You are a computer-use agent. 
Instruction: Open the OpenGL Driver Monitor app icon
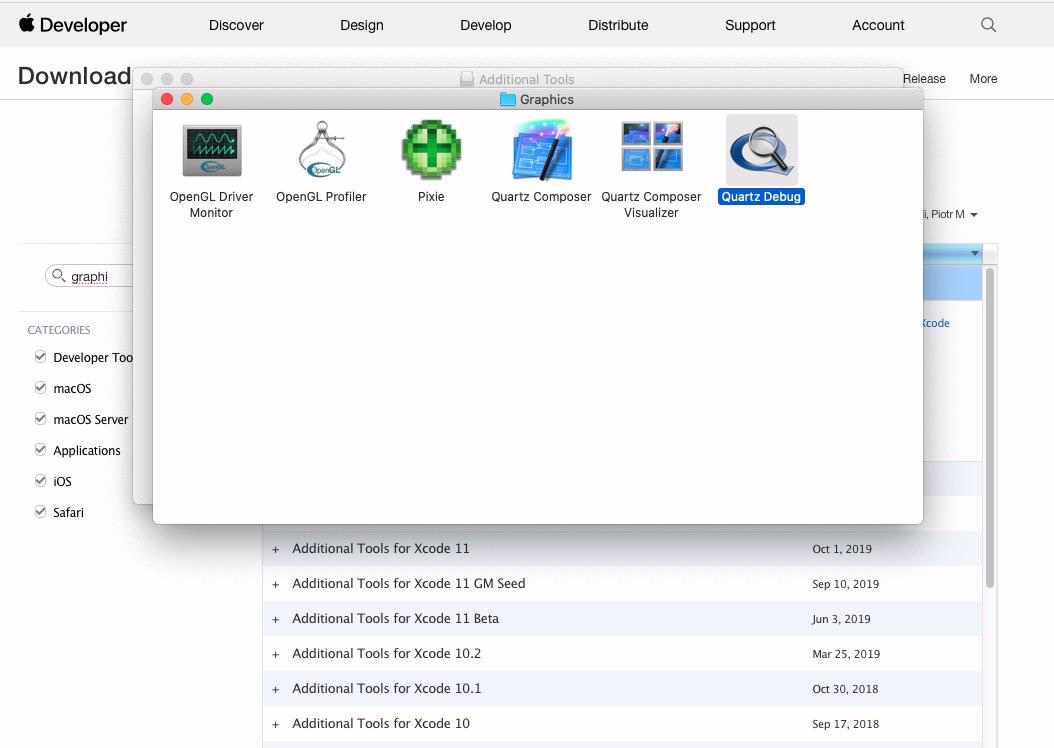point(211,150)
